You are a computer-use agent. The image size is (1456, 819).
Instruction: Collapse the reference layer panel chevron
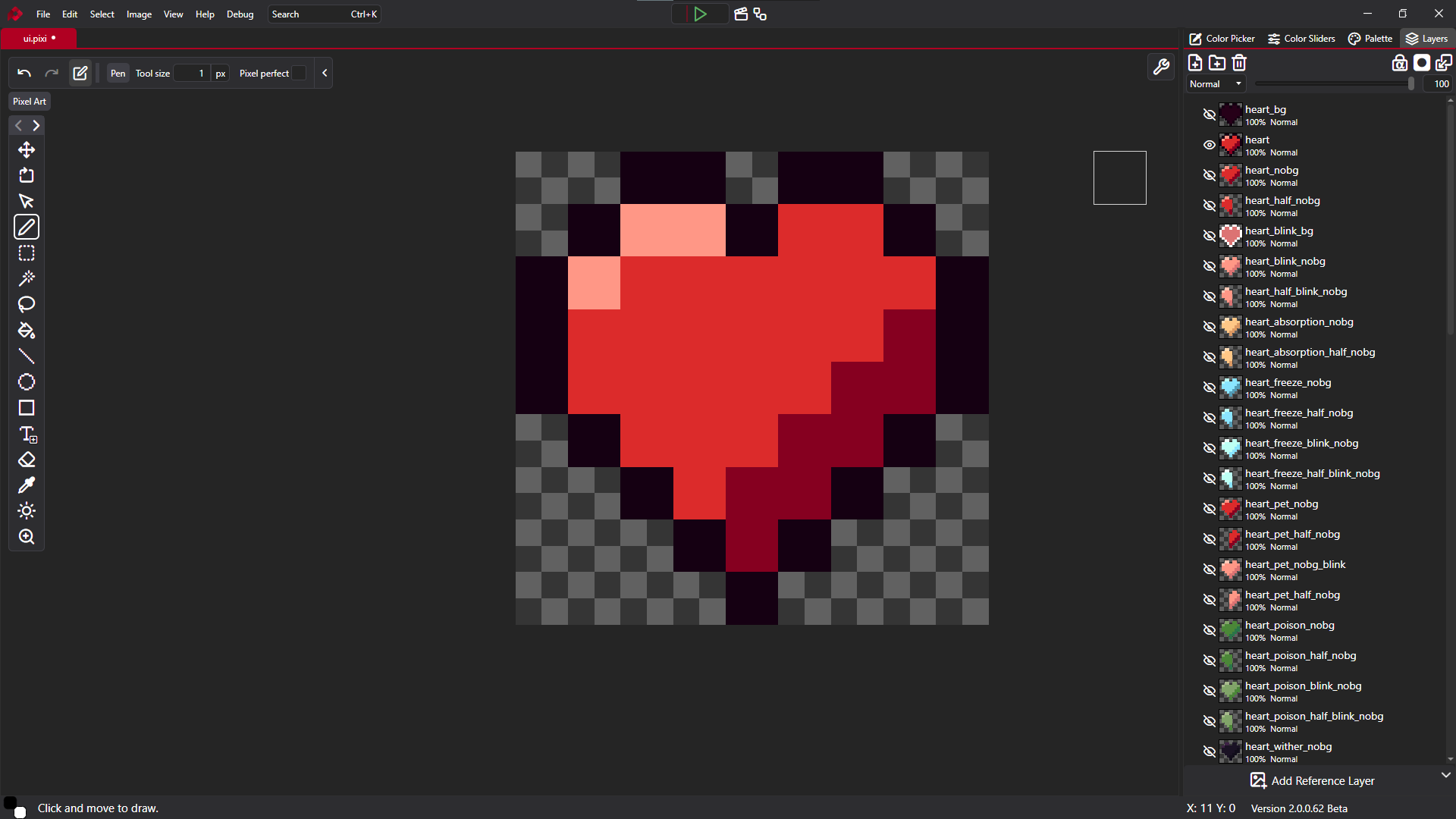1445,775
